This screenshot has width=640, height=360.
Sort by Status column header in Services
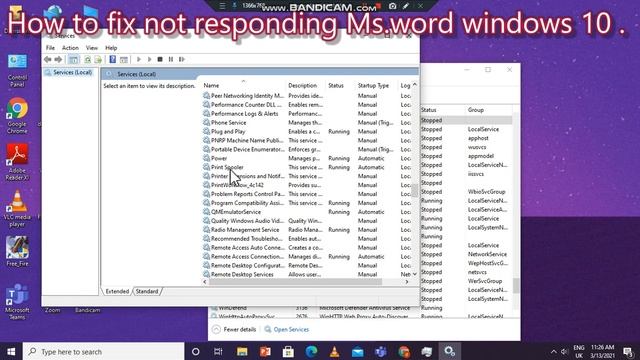[x=336, y=85]
